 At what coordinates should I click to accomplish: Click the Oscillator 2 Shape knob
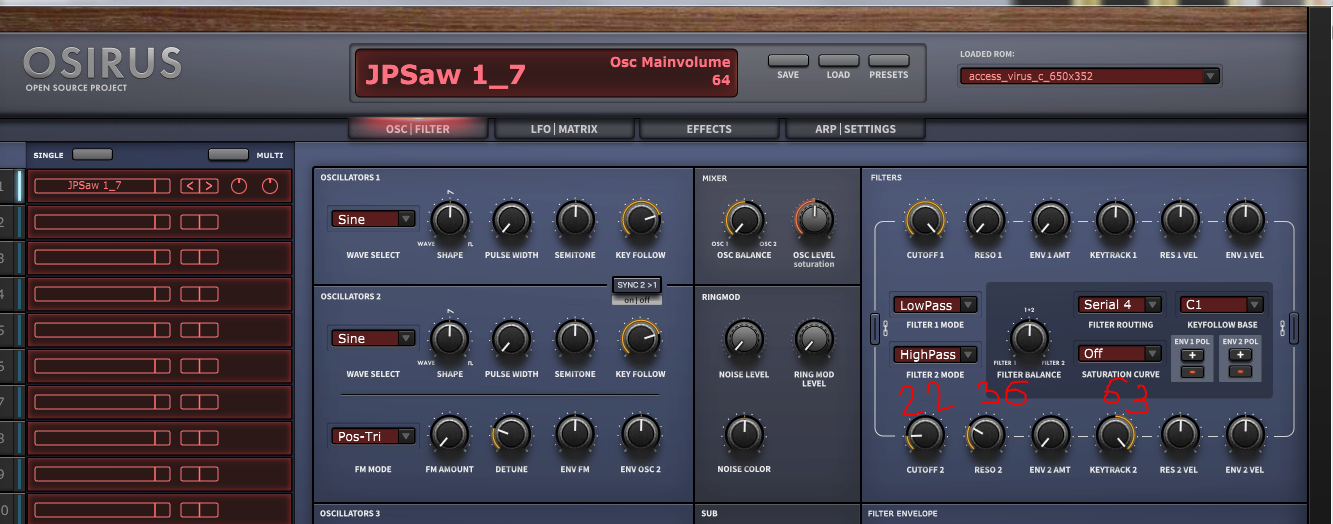[x=450, y=339]
